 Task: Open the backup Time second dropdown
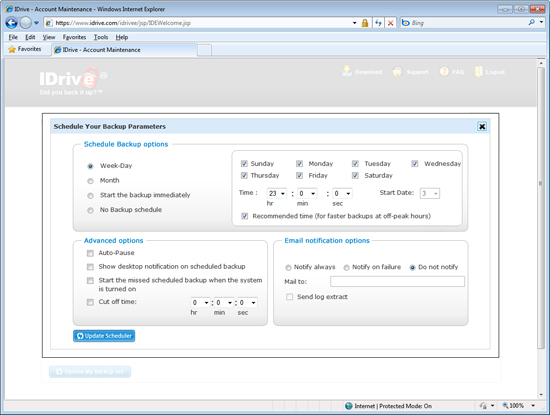[342, 194]
